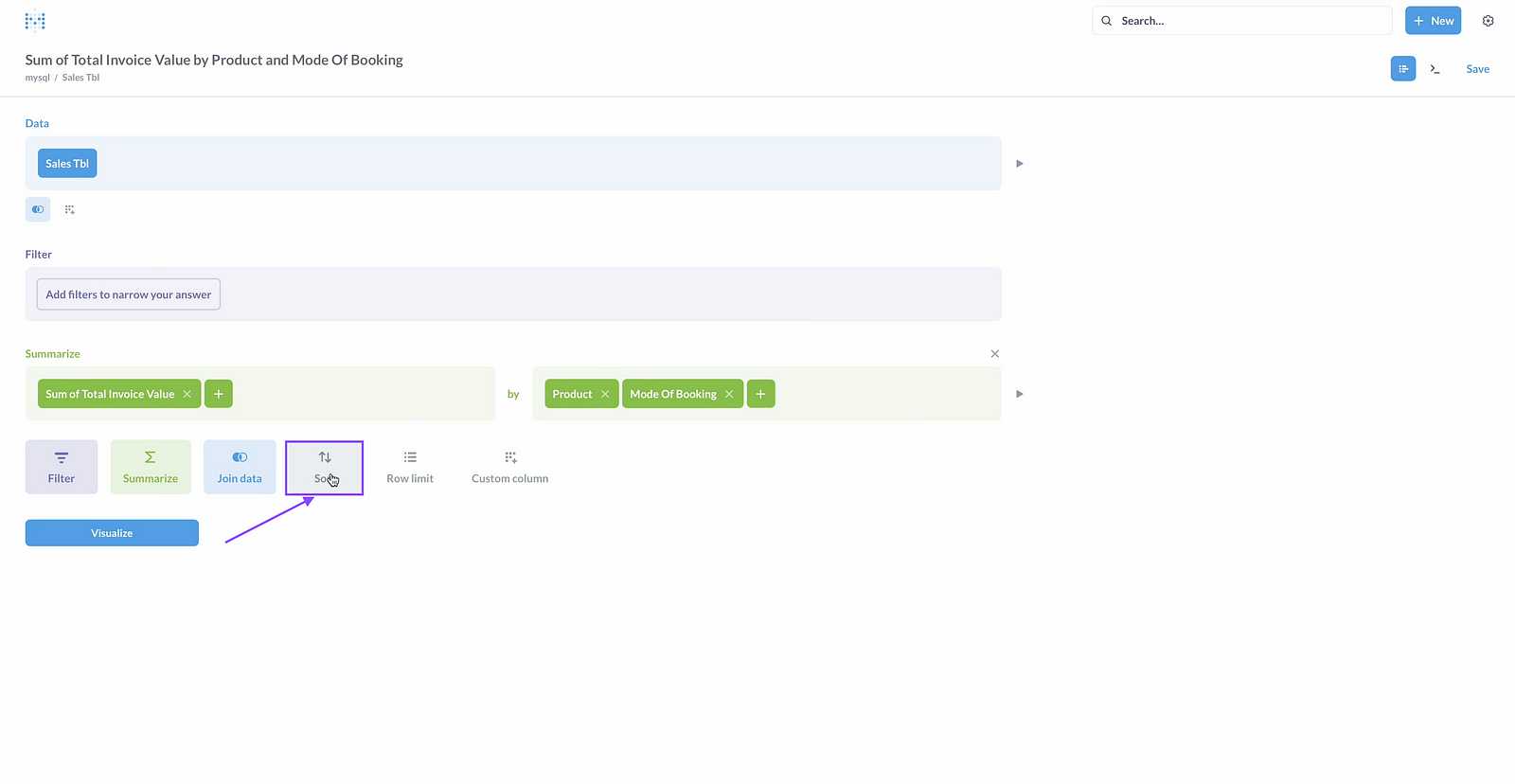Add another metric with the plus button
The image size is (1515, 784).
(x=219, y=394)
